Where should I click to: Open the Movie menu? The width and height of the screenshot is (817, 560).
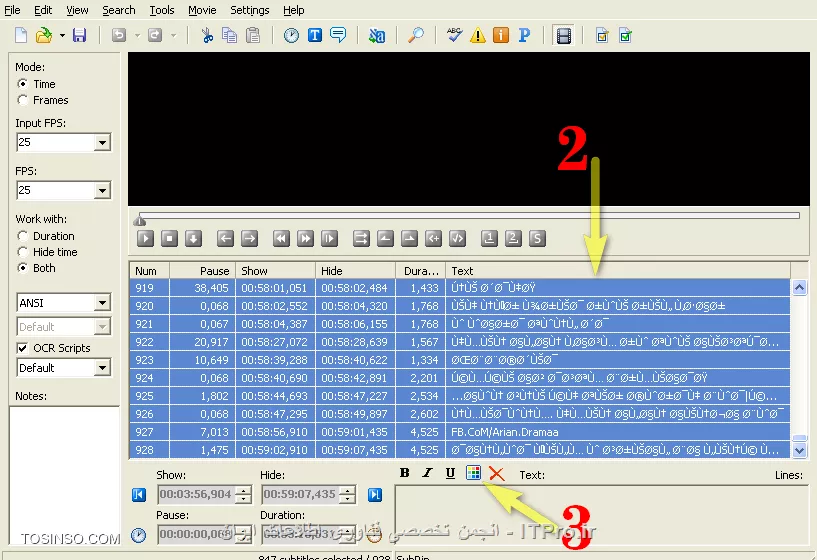pos(202,10)
